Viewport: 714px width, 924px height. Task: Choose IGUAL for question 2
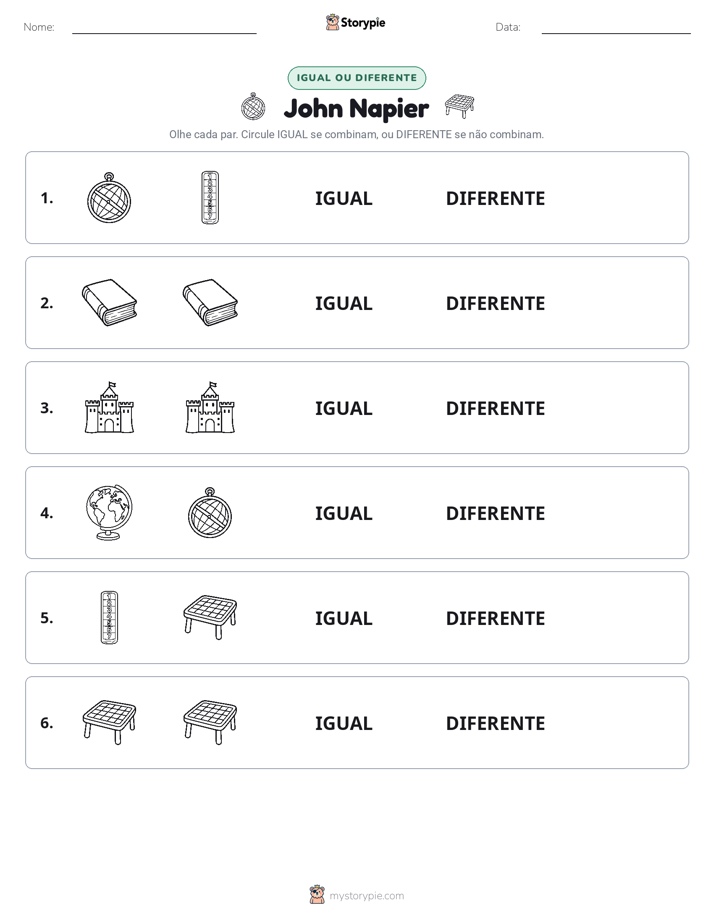343,303
